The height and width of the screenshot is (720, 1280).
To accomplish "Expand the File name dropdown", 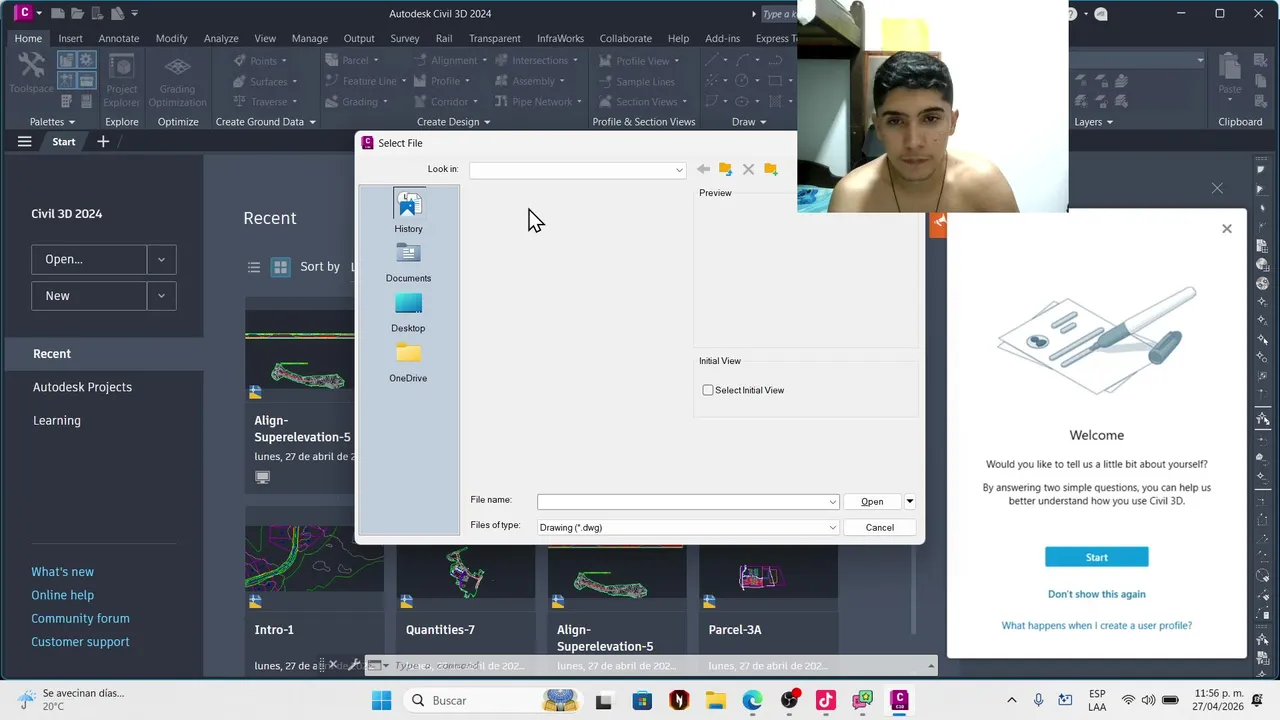I will coord(832,502).
